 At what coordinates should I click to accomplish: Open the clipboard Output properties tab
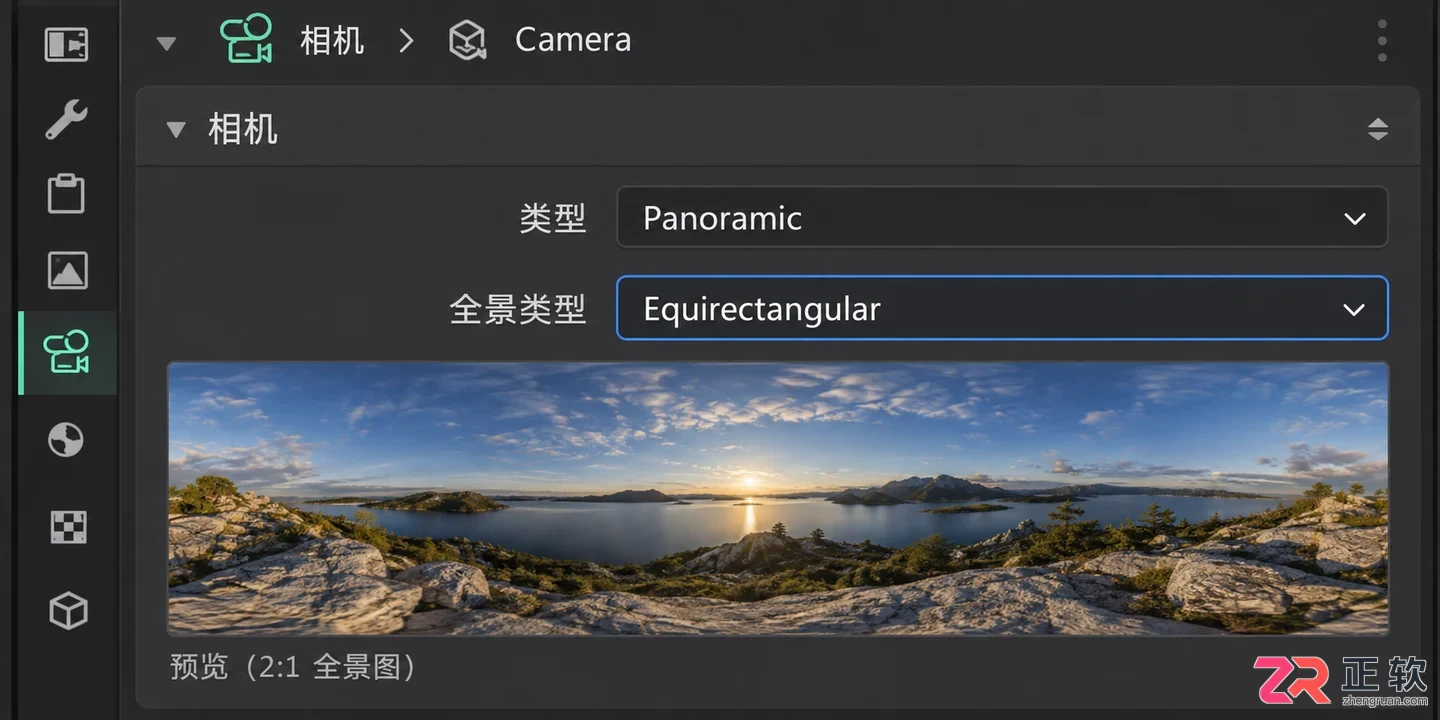point(67,193)
